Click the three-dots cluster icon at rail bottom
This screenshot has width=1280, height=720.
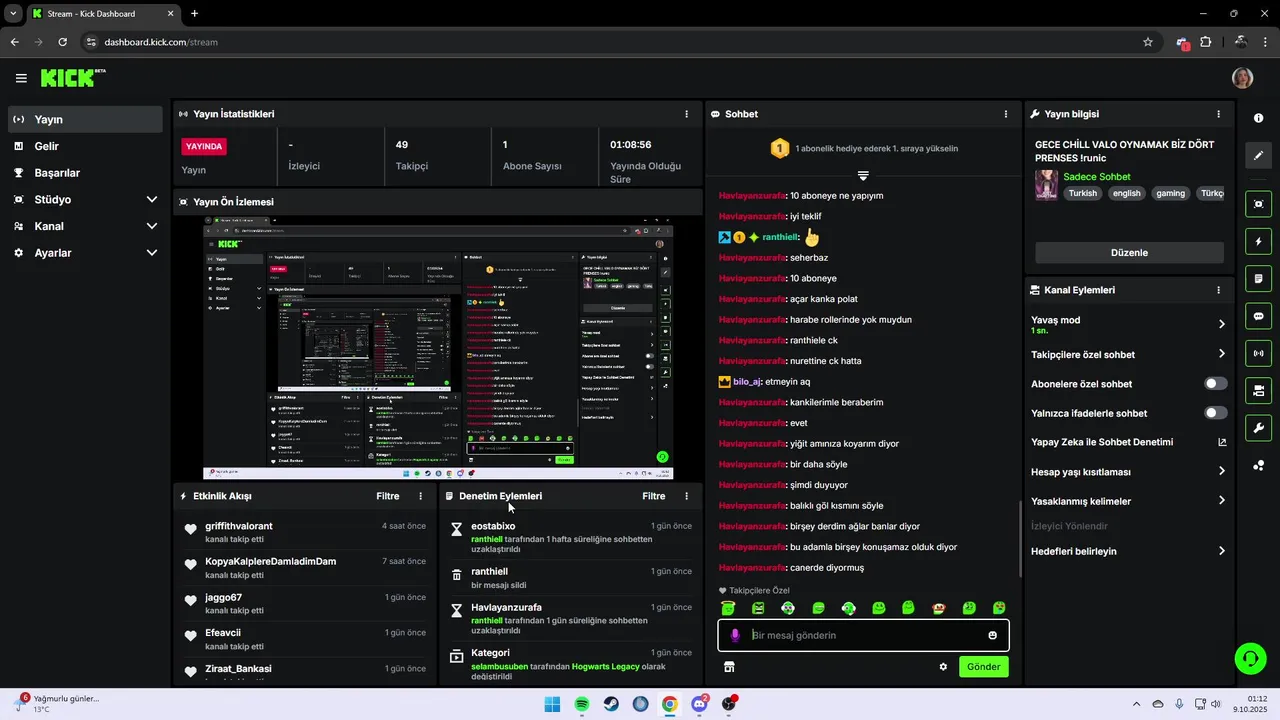pos(1258,466)
